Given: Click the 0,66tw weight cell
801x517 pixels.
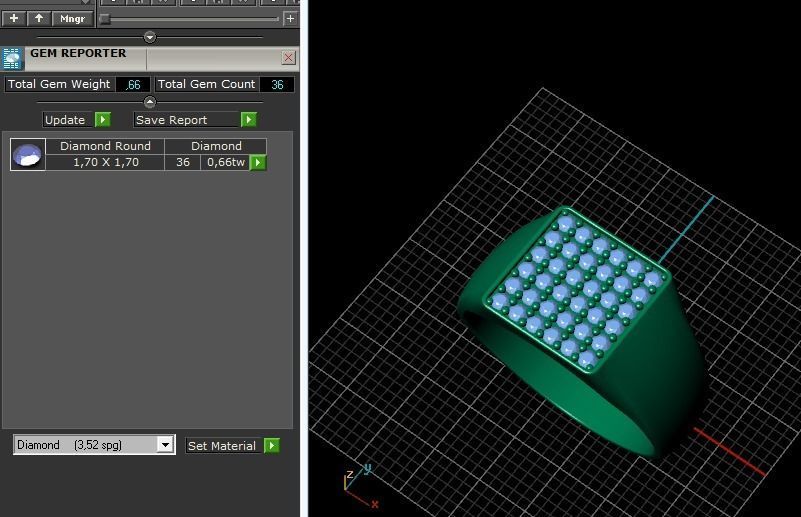Looking at the screenshot, I should pos(225,162).
